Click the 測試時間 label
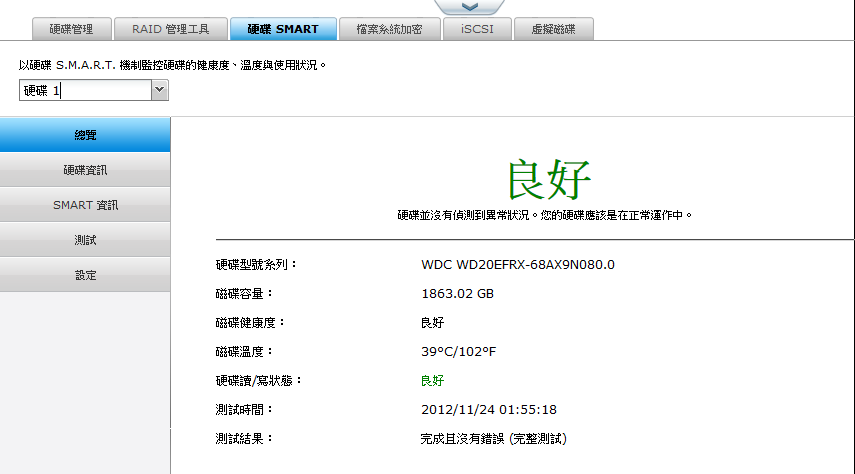Image resolution: width=855 pixels, height=474 pixels. click(x=244, y=410)
